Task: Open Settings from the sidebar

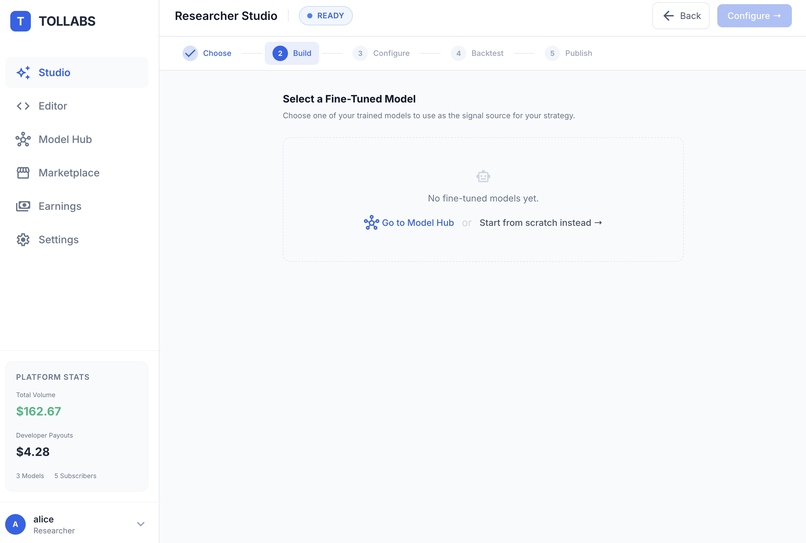Action: tap(77, 240)
